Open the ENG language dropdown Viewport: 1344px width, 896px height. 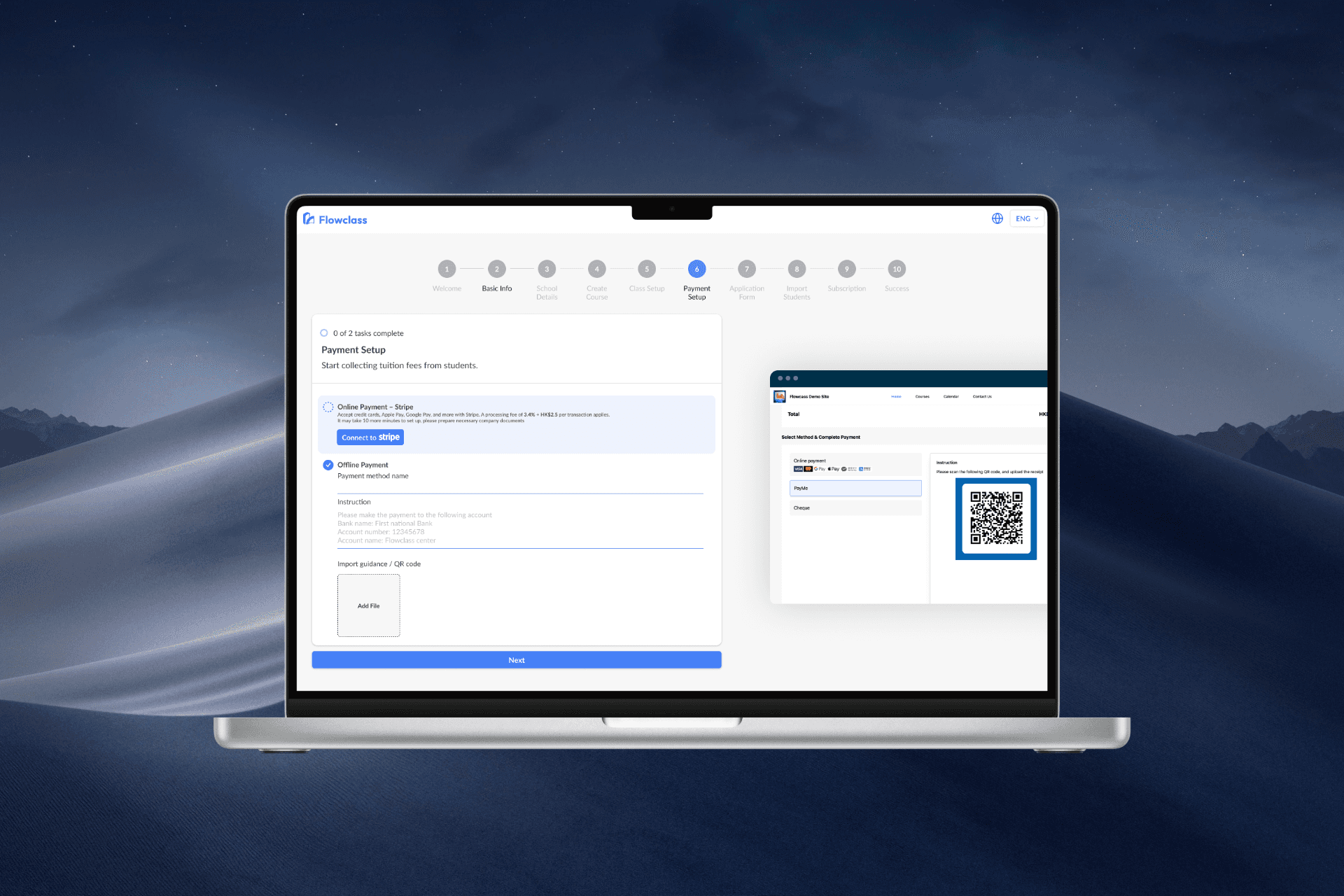[x=1026, y=218]
